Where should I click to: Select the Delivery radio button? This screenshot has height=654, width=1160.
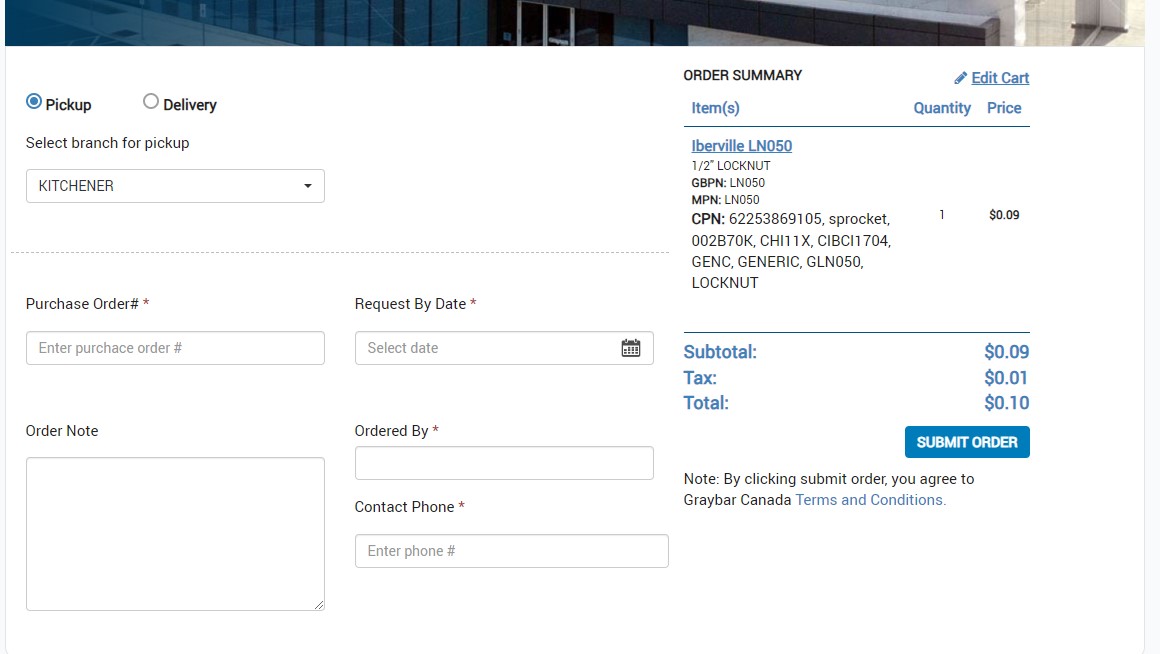point(151,102)
